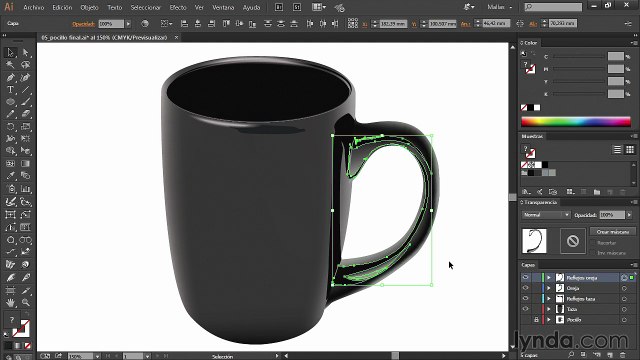Expand the Oreja layer
Viewport: 640px width, 360px height.
549,288
